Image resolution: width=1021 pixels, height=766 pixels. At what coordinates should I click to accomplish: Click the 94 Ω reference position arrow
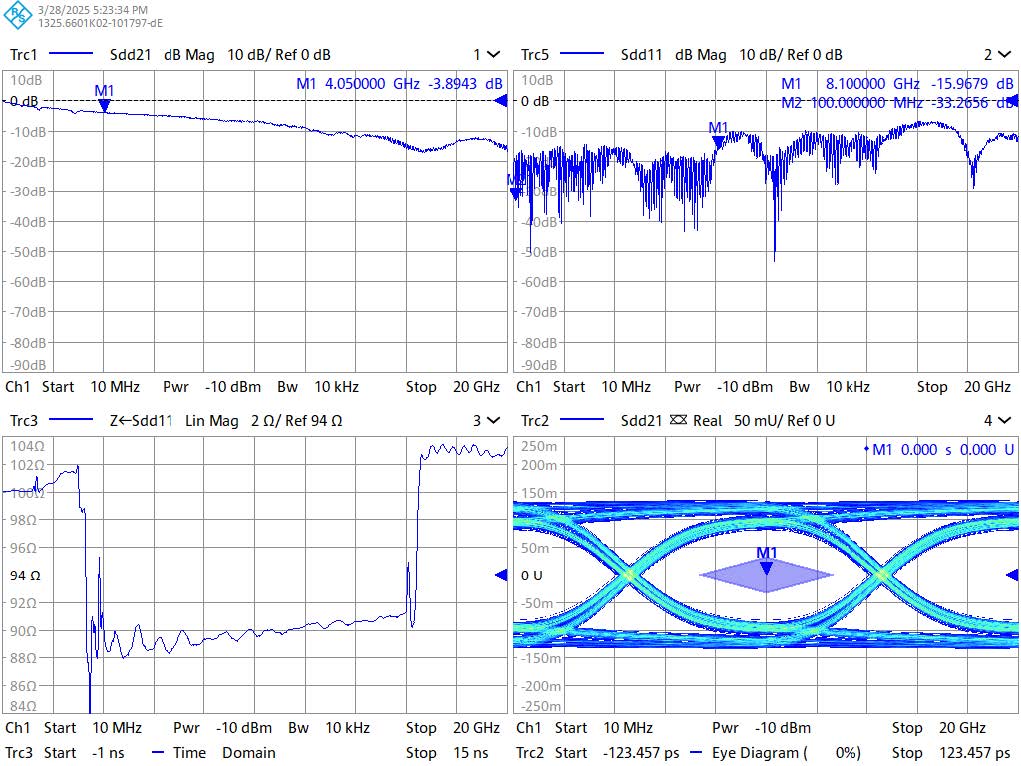[x=502, y=575]
